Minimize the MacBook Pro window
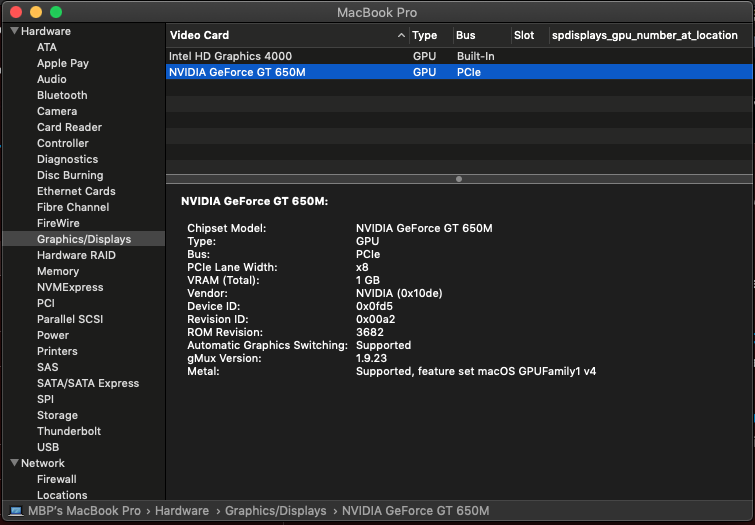Image resolution: width=755 pixels, height=525 pixels. coord(36,12)
